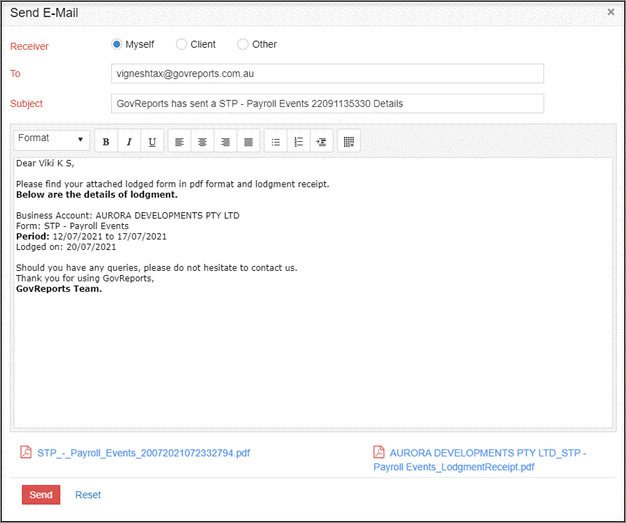626x523 pixels.
Task: Align text to the right
Action: (x=225, y=142)
